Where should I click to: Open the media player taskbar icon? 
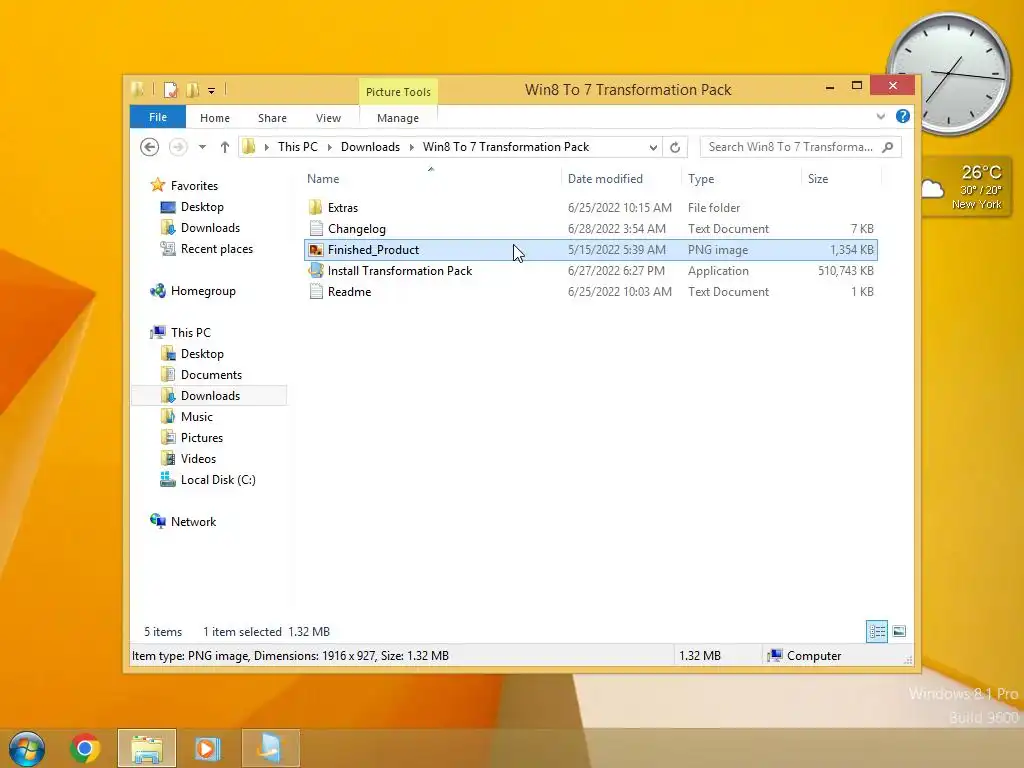208,748
